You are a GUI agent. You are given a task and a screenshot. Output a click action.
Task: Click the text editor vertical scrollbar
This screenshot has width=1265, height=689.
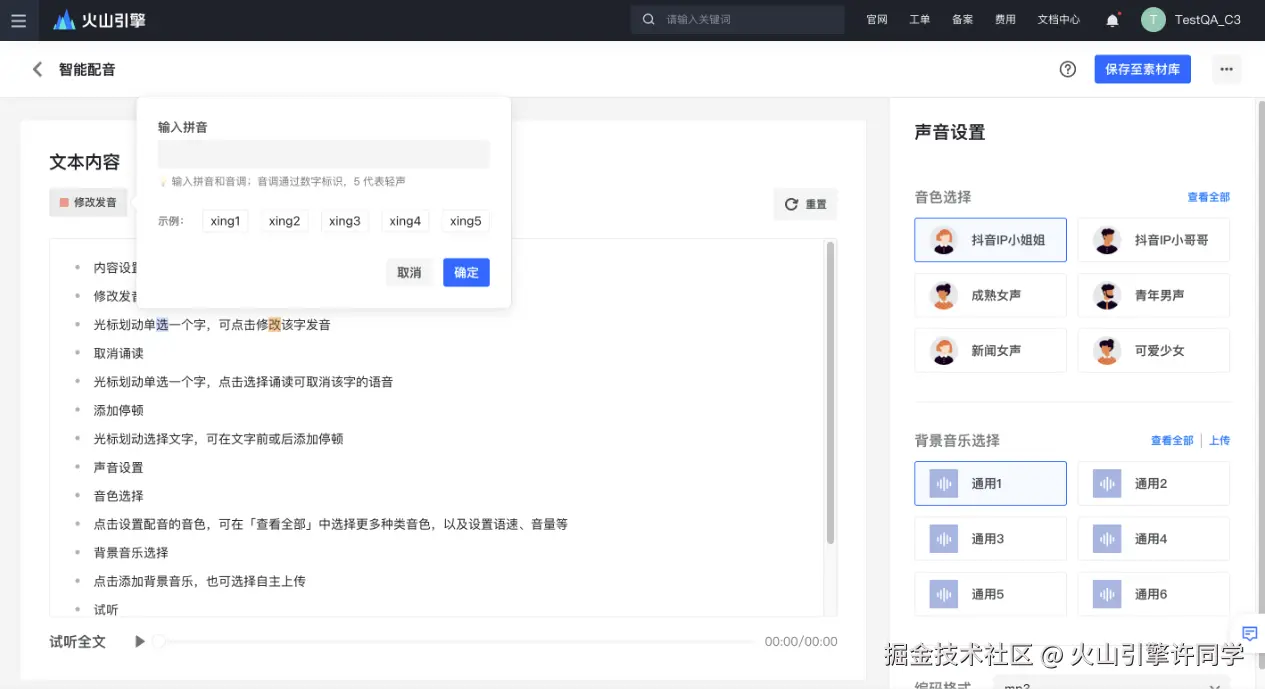(830, 393)
